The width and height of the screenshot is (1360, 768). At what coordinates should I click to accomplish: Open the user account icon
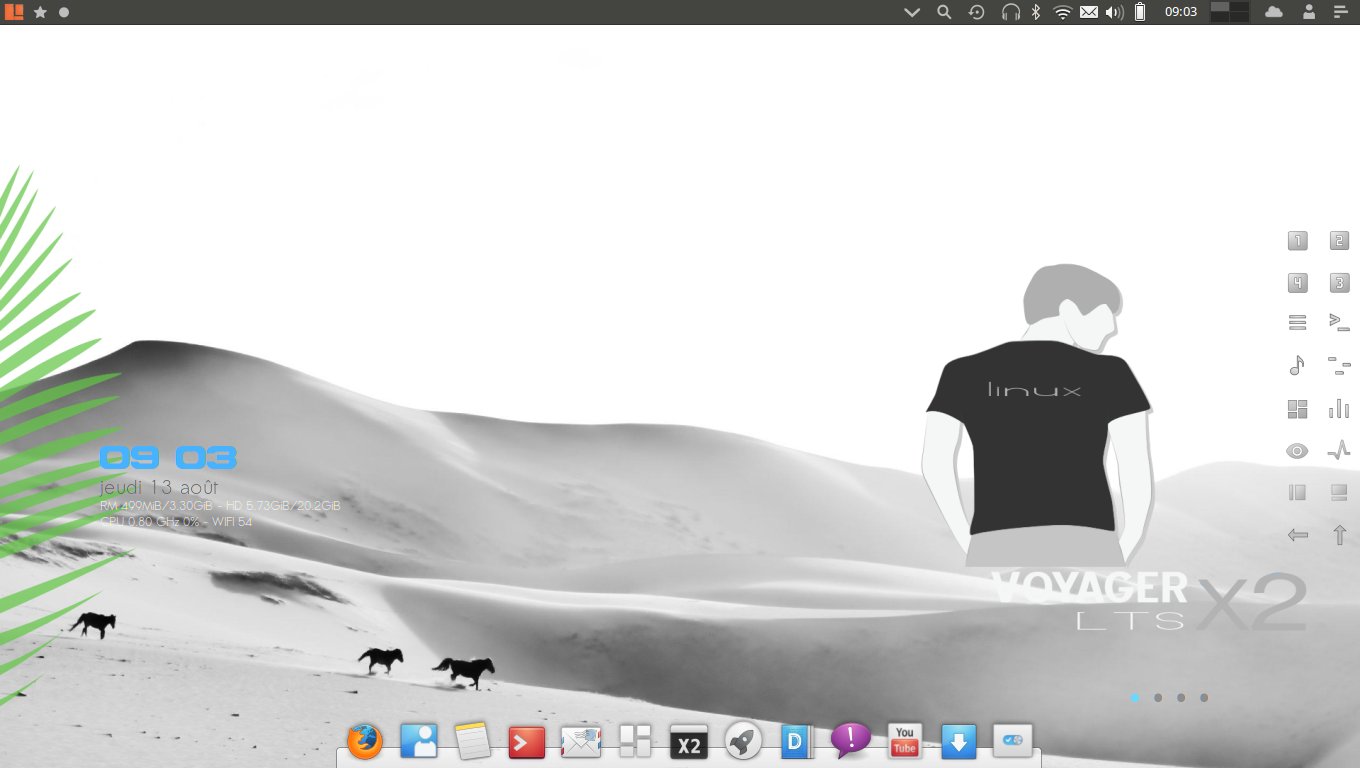tap(1308, 12)
